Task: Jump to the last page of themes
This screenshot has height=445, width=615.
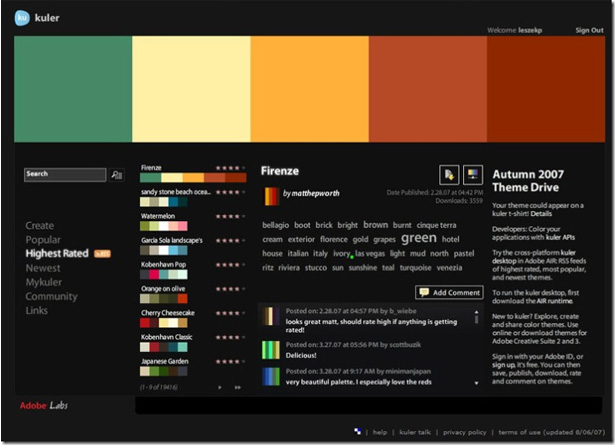Action: pos(238,387)
